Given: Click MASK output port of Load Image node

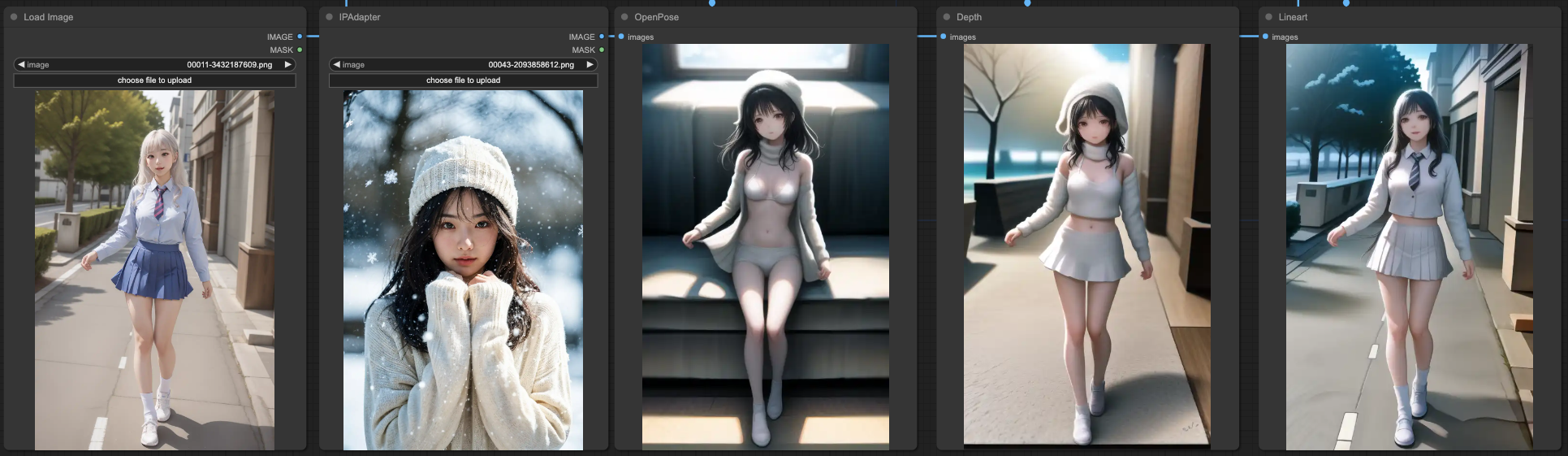Looking at the screenshot, I should [x=300, y=50].
